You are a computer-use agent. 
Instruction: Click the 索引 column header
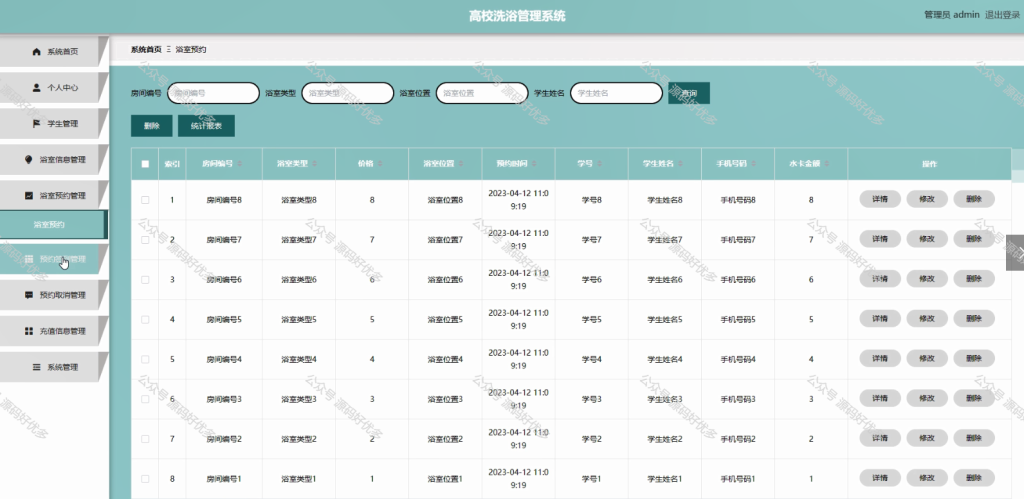click(172, 164)
